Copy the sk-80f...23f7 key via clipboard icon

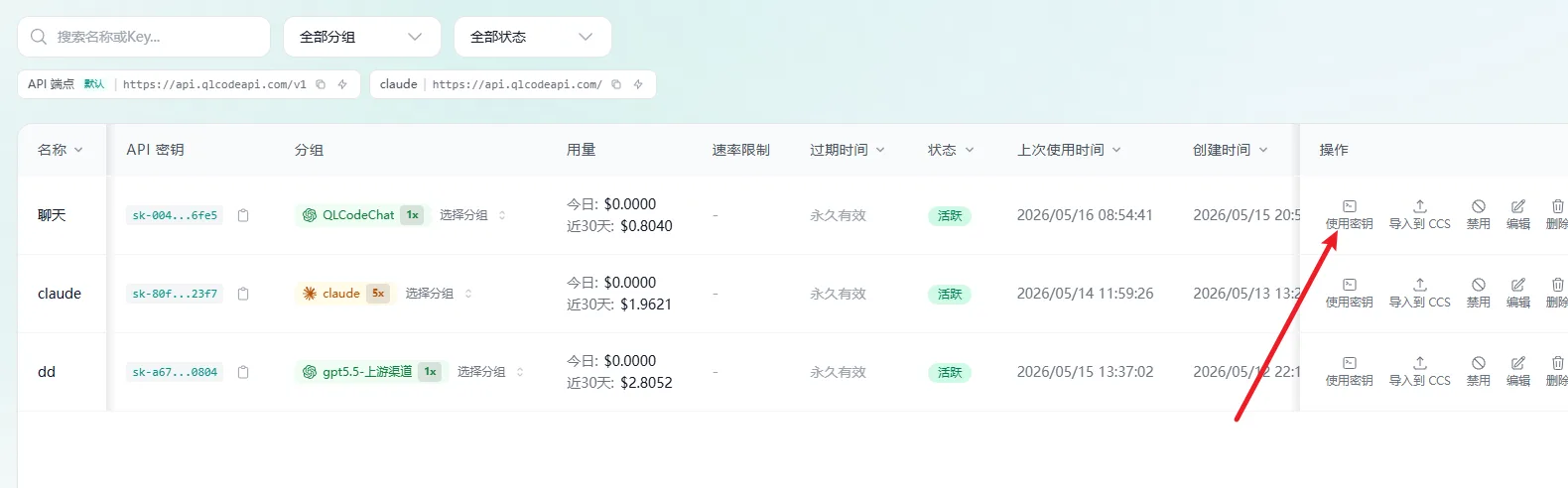(243, 294)
